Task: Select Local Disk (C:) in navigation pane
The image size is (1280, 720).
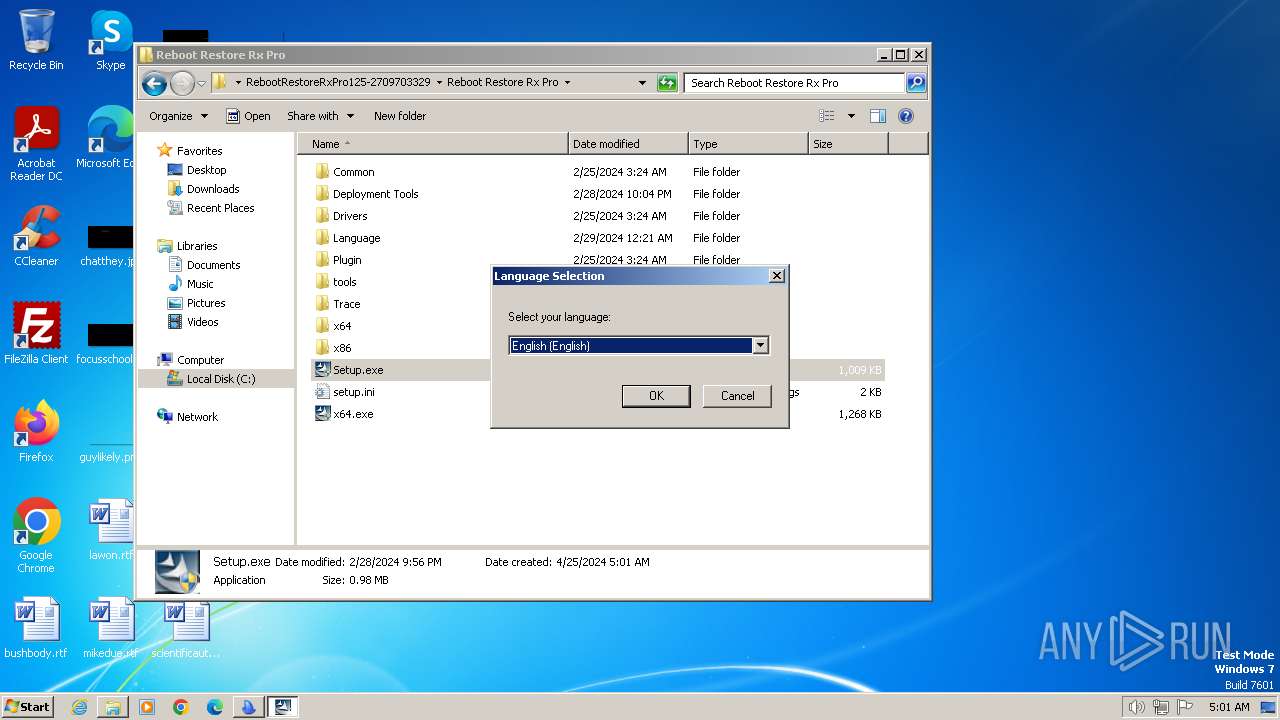Action: [211, 379]
